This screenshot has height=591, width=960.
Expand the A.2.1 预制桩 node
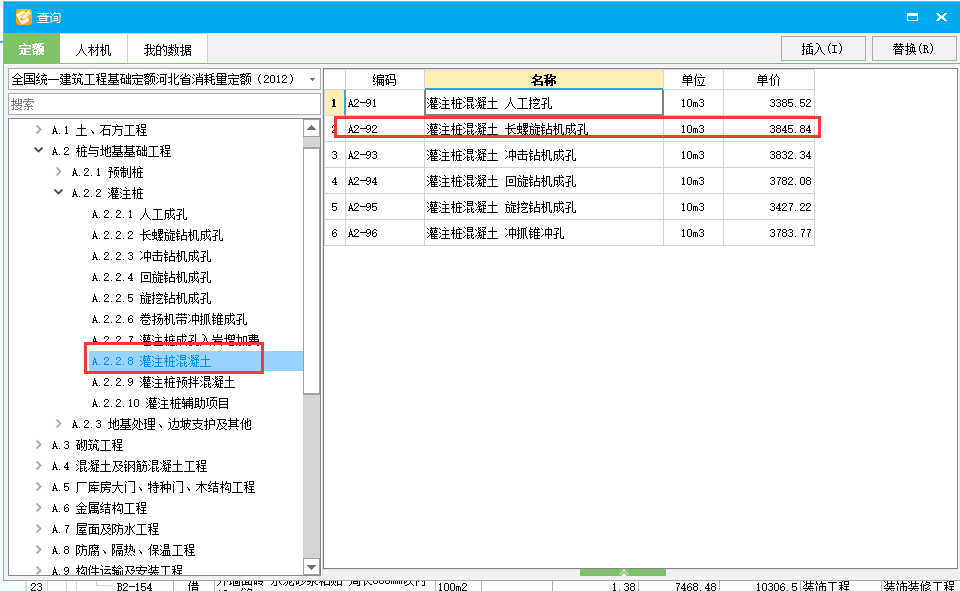(59, 172)
